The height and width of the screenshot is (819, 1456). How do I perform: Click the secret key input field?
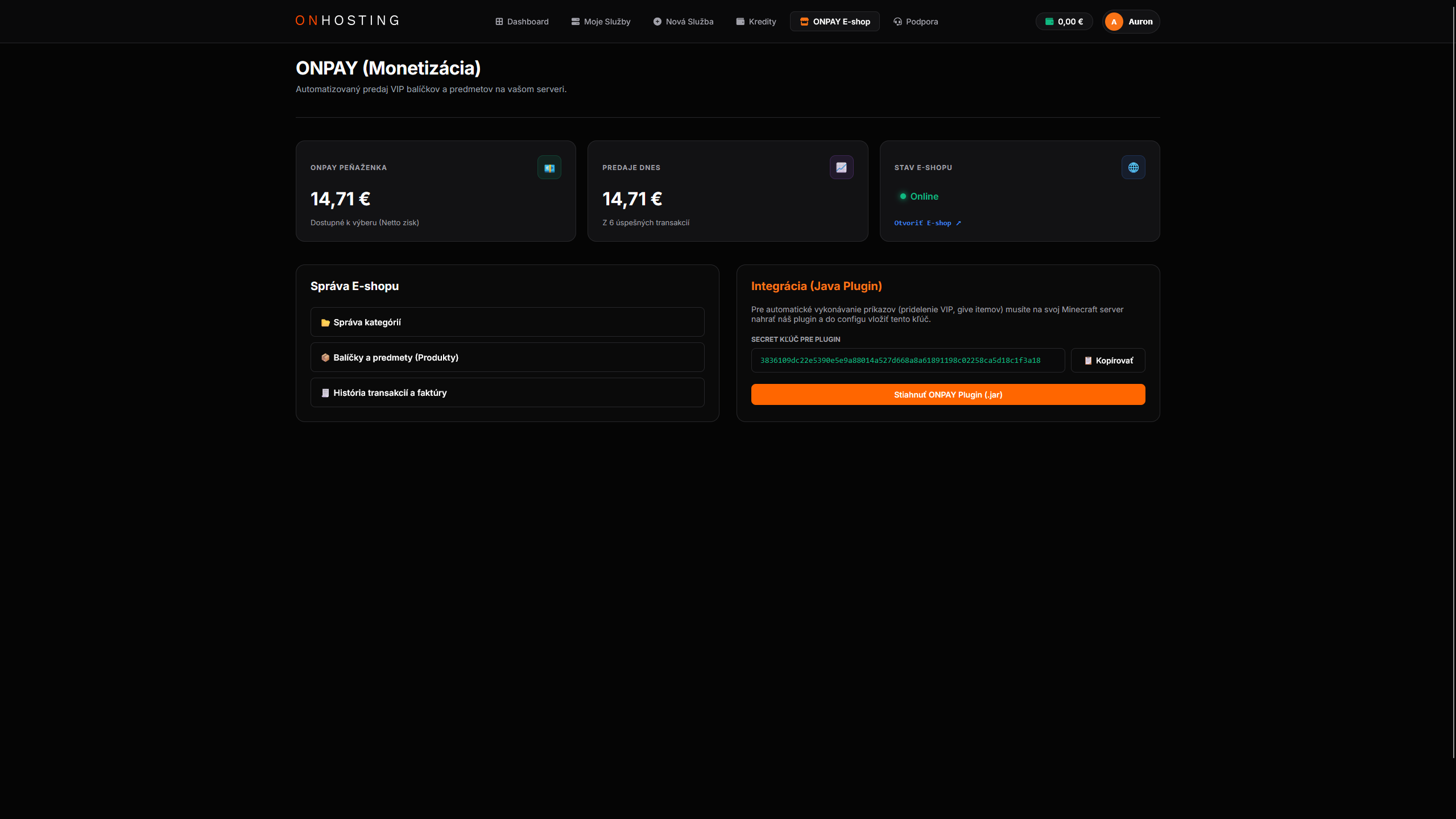[908, 361]
